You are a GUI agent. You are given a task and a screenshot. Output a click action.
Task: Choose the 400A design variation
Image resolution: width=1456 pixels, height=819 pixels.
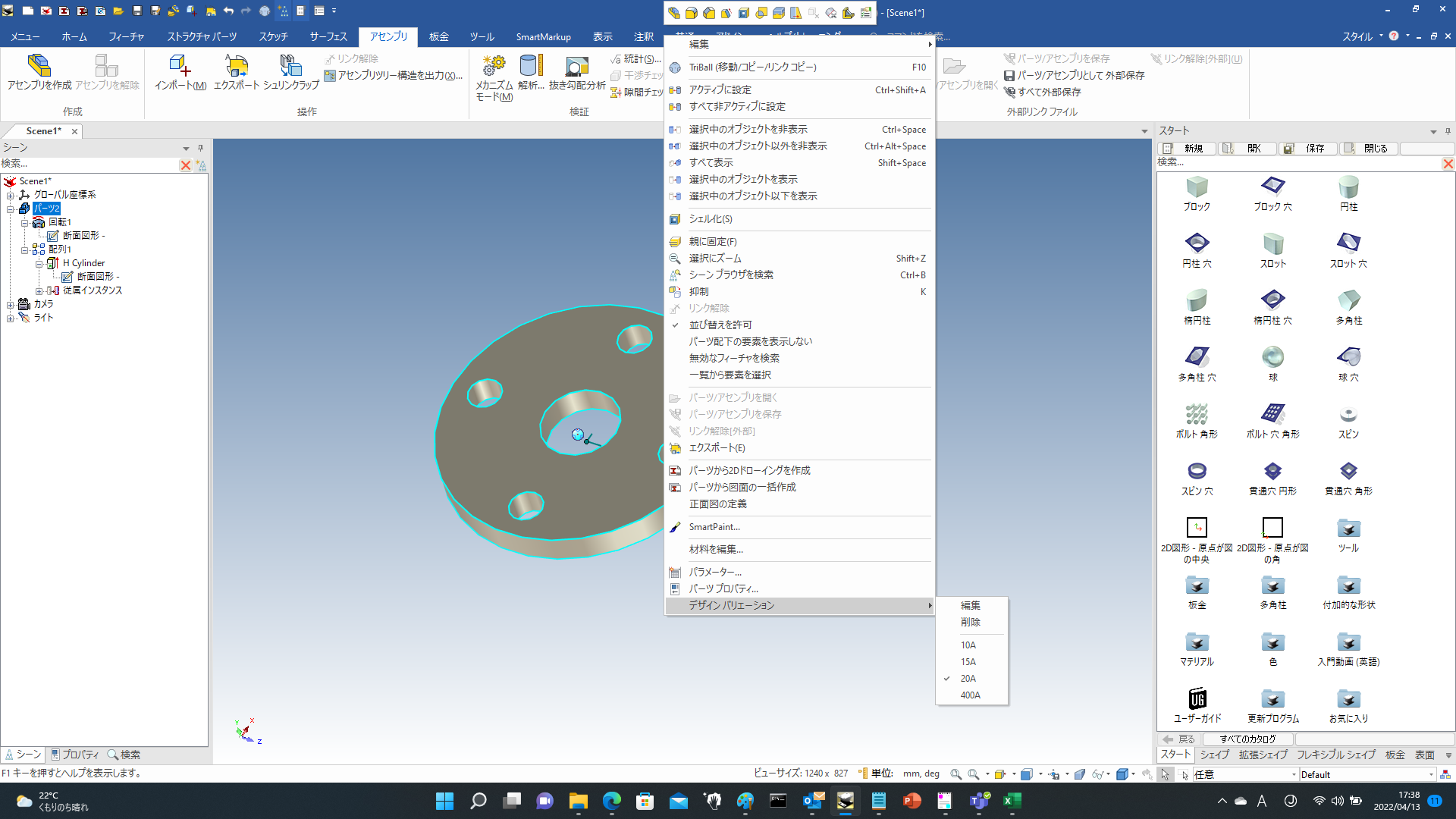(x=970, y=695)
